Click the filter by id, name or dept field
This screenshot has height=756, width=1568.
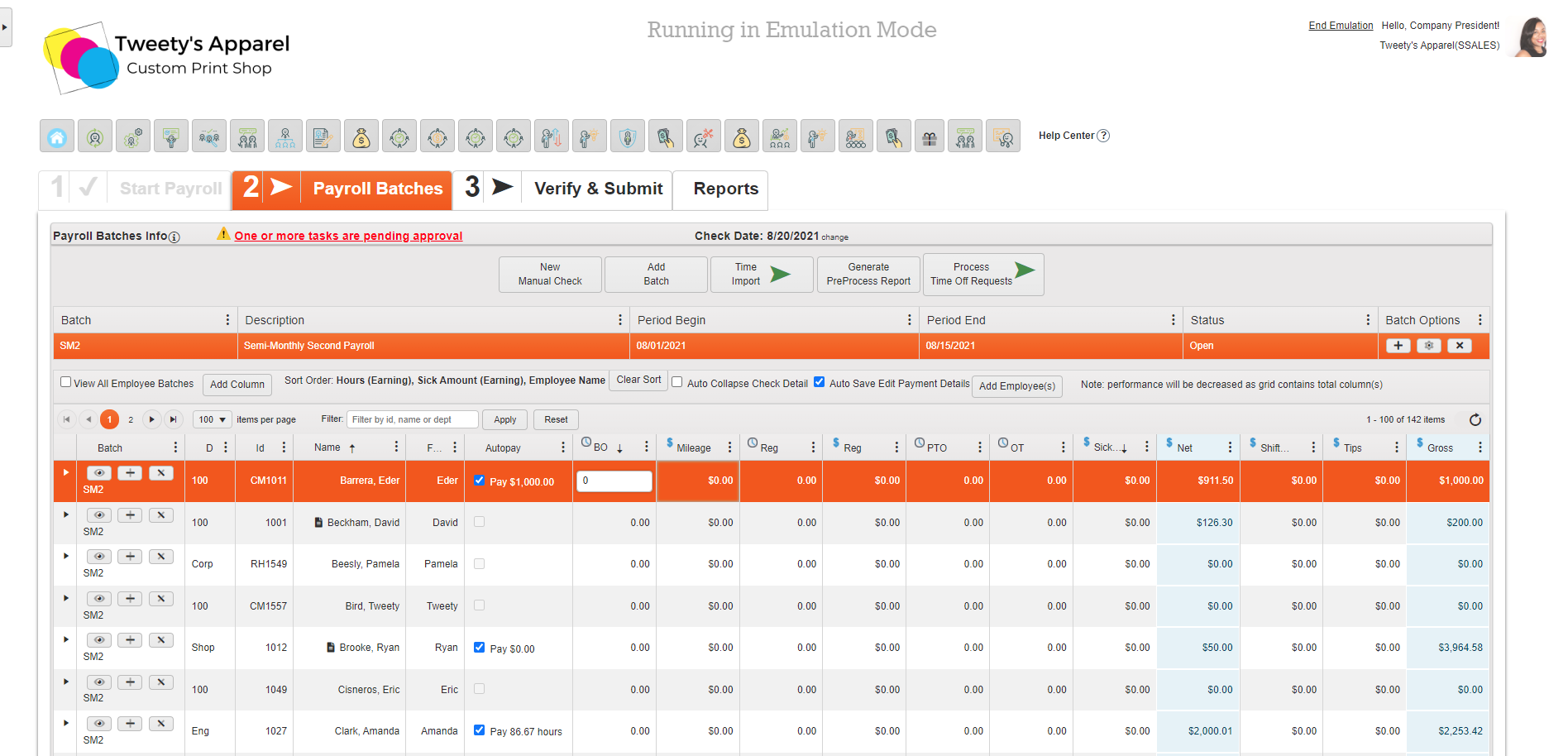(412, 419)
